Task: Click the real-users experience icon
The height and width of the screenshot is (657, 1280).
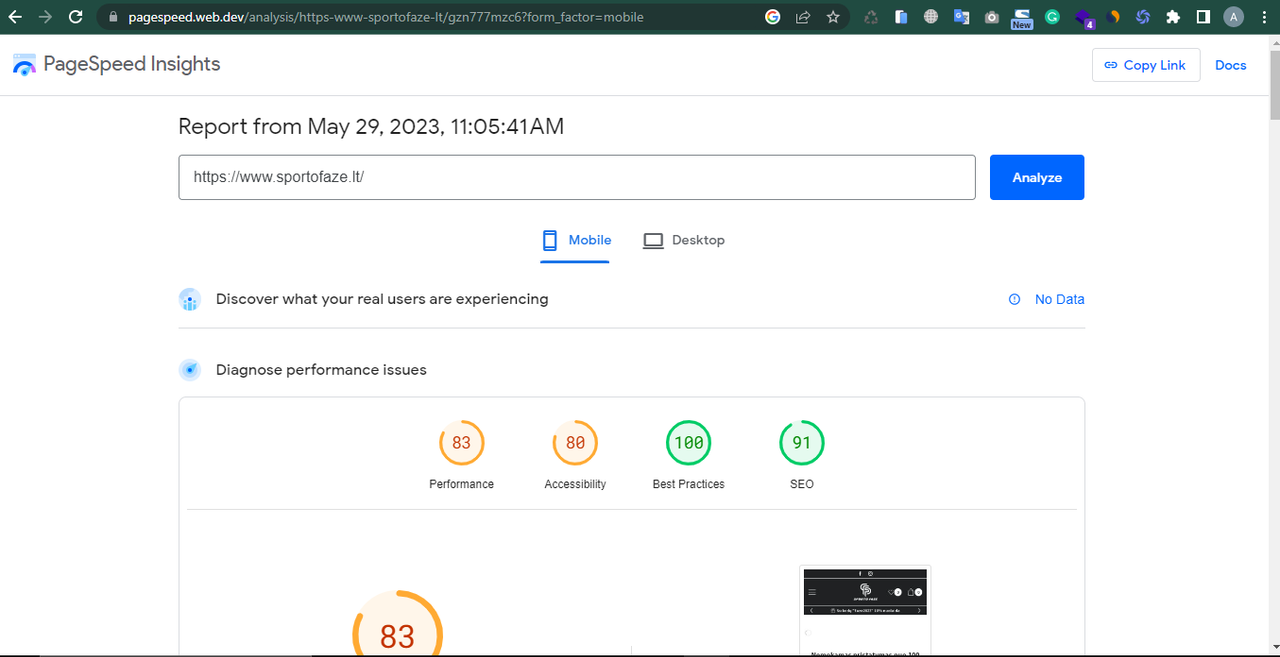Action: pos(190,299)
